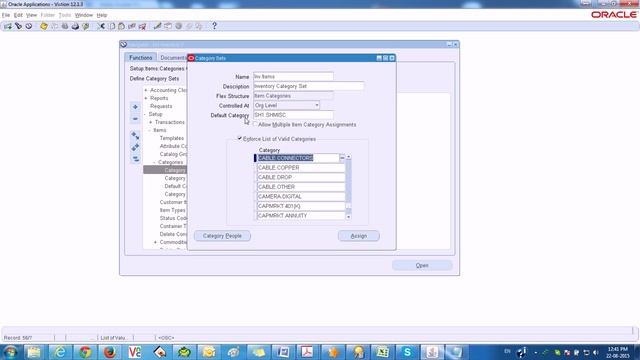Open the Navigator toolbar icon
Viewport: 640px width, 360px height.
pyautogui.click(x=29, y=26)
